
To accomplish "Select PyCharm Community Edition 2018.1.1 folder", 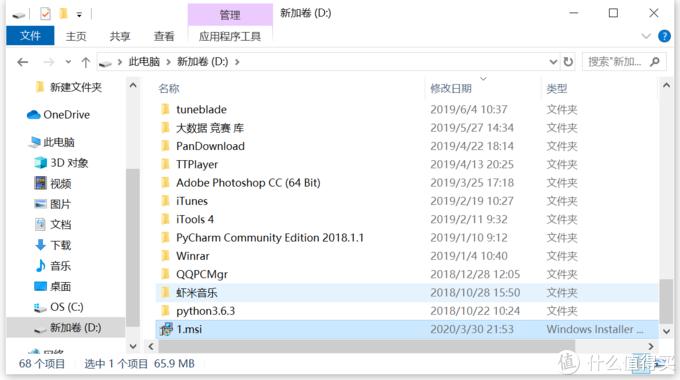I will coord(270,238).
